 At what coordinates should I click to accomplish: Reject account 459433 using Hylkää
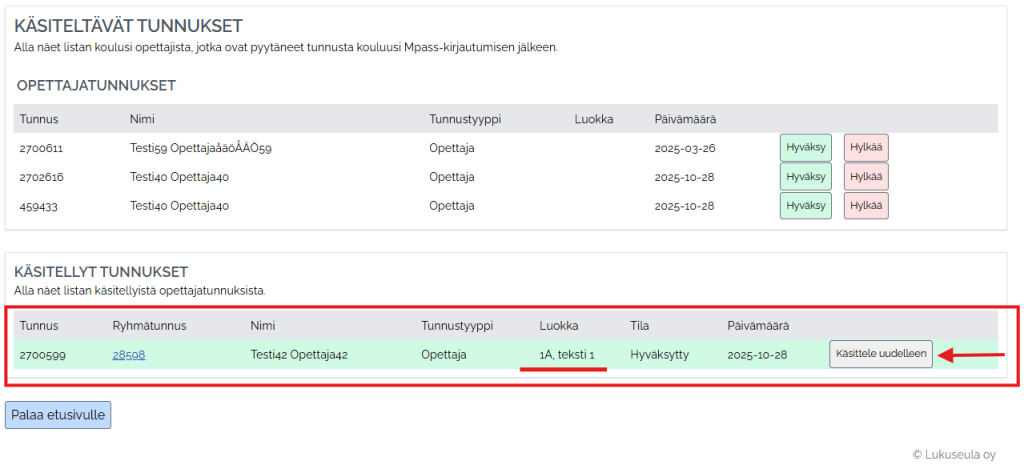coord(865,206)
